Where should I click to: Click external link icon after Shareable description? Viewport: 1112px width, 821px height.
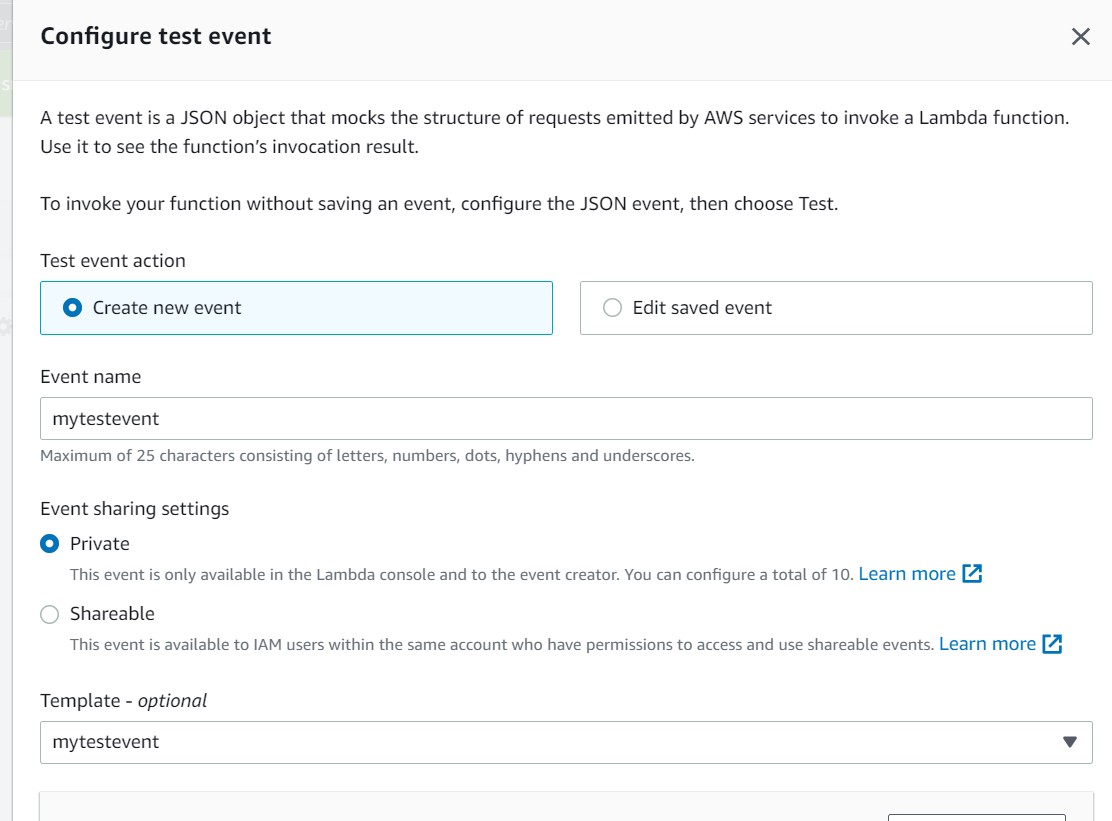pyautogui.click(x=1052, y=644)
